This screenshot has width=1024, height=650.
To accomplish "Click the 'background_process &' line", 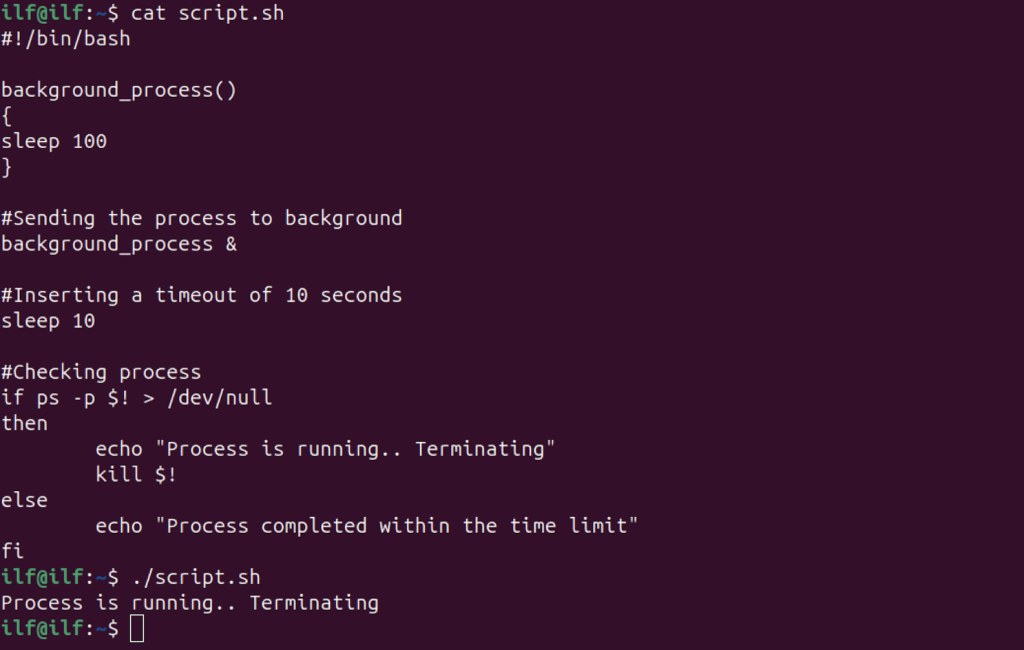I will pyautogui.click(x=119, y=244).
